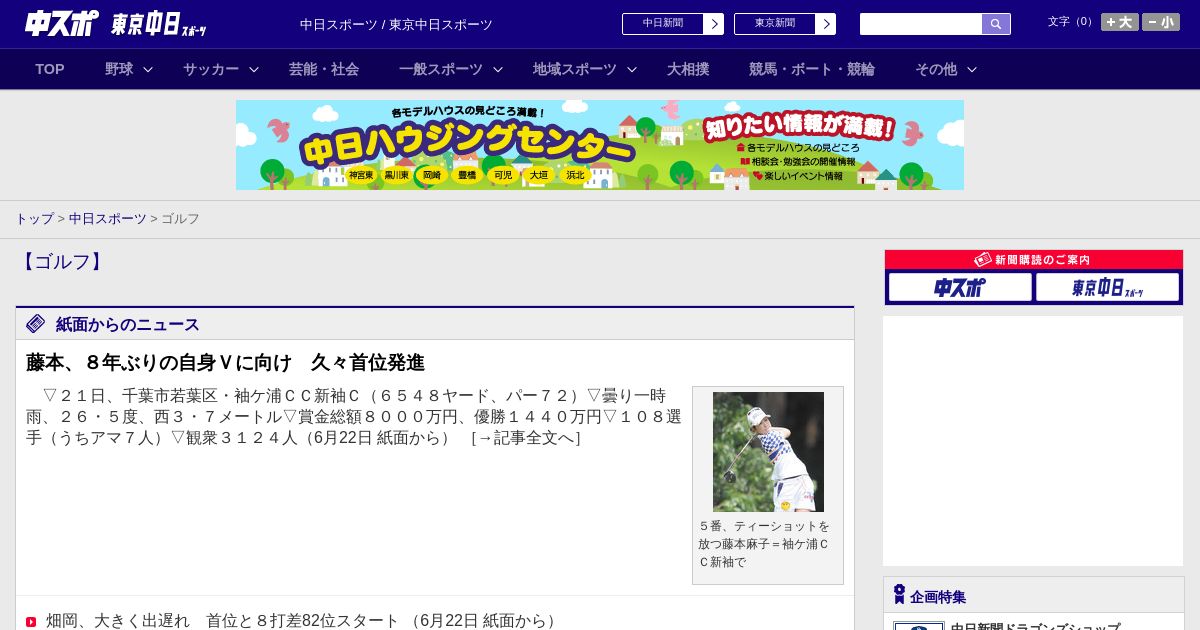This screenshot has width=1200, height=630.
Task: Click the 東京中日スポーツ subscription button in sidebar
Action: 1107,287
